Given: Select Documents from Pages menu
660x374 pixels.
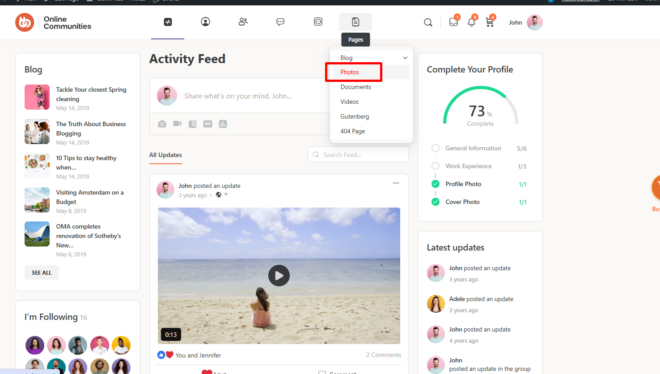Looking at the screenshot, I should coord(356,87).
